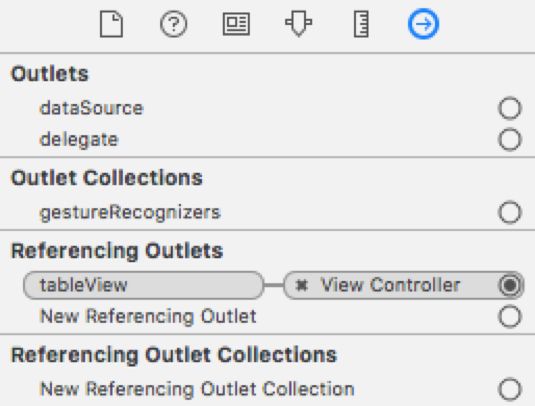535x406 pixels.
Task: Select the tableView referencing outlet pill
Action: pos(143,285)
